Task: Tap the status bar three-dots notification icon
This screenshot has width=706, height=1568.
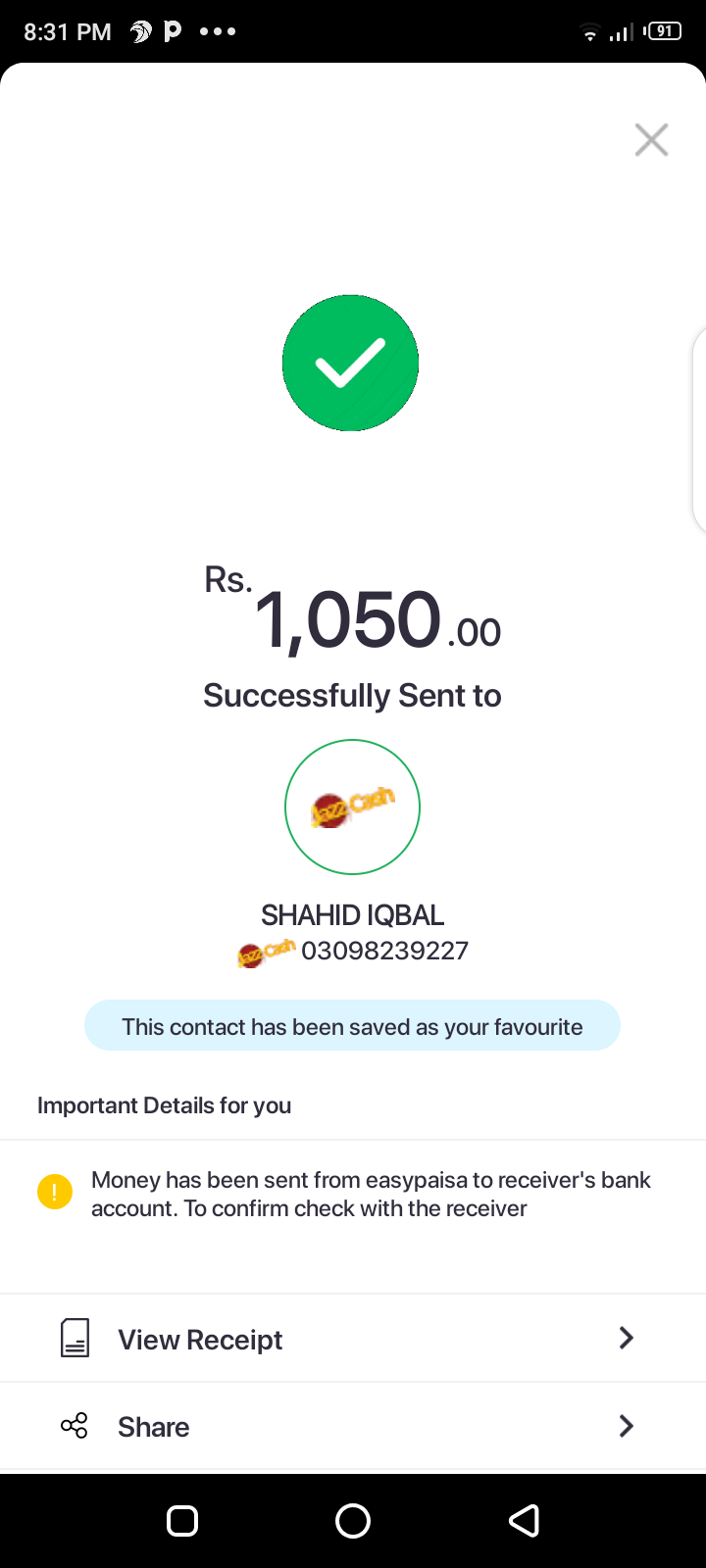Action: [x=218, y=31]
